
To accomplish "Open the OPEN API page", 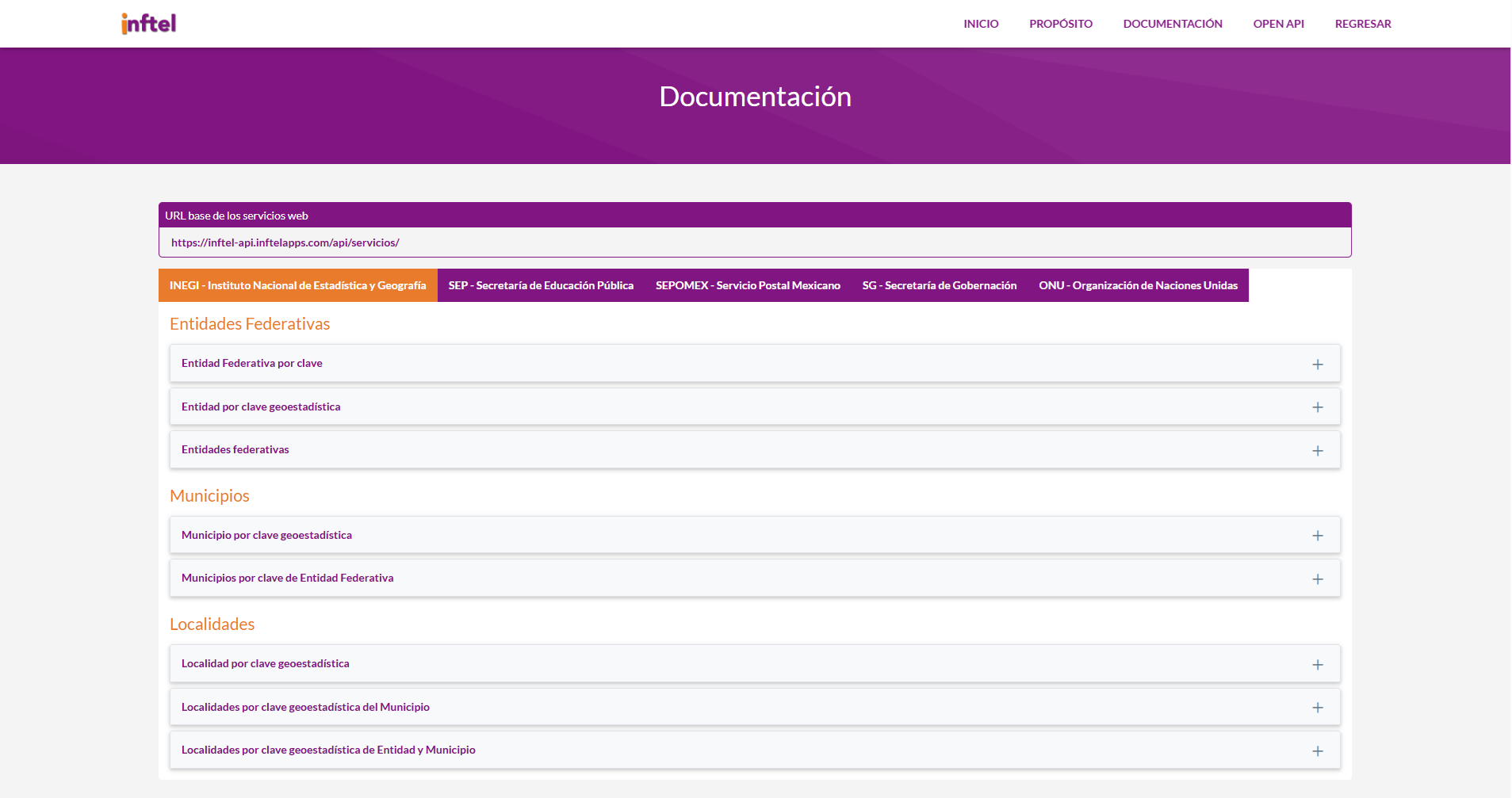I will pos(1278,24).
